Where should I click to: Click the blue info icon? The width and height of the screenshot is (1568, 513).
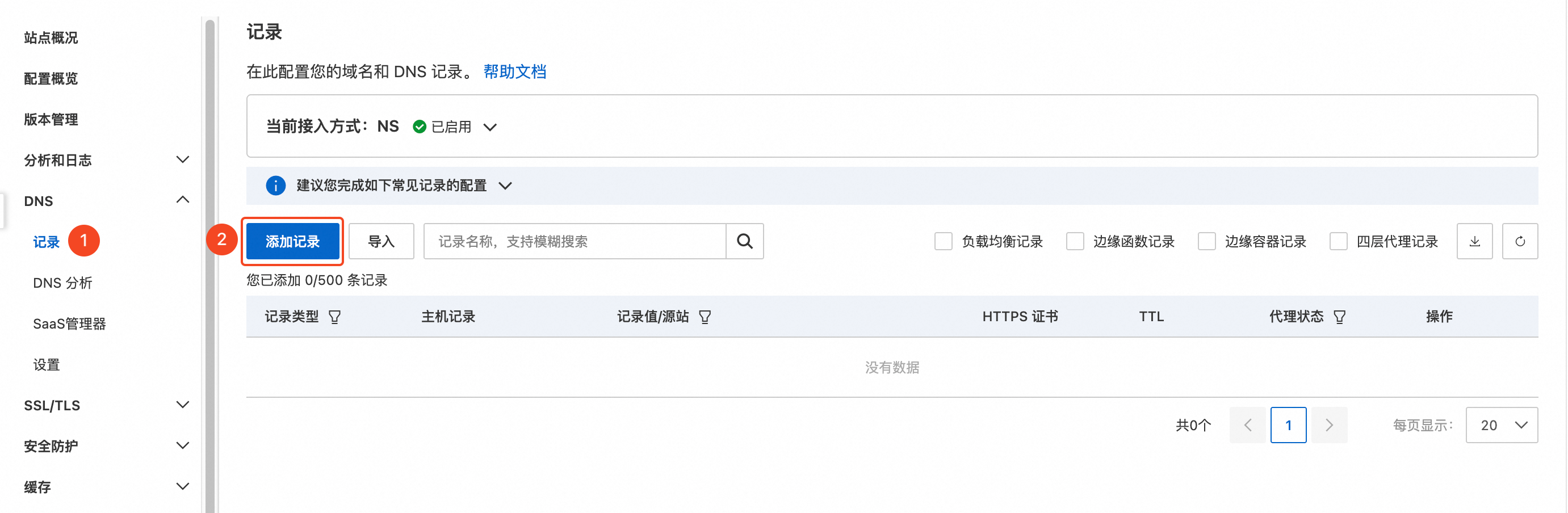275,185
